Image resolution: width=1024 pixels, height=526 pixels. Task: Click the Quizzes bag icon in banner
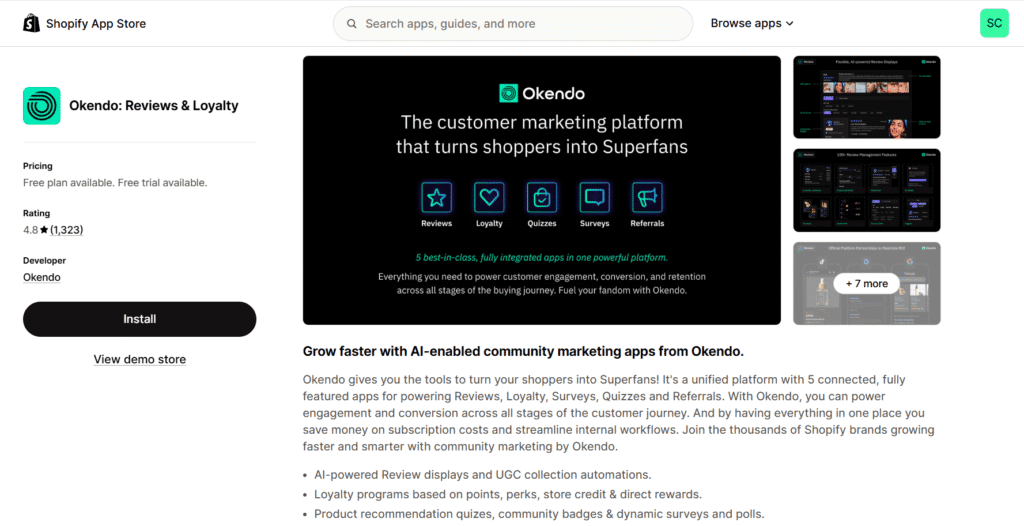tap(542, 197)
